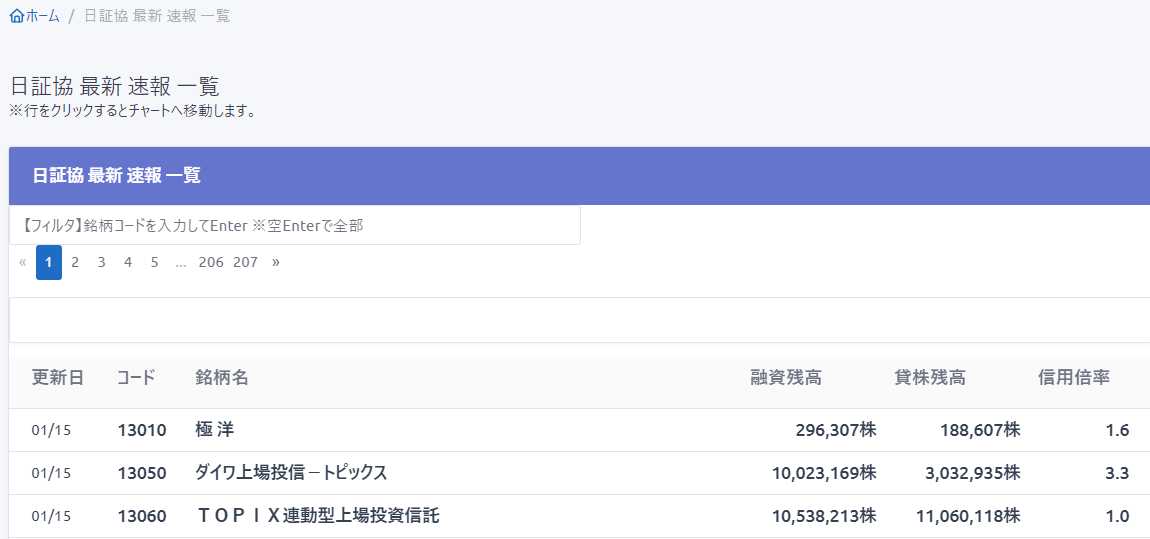Open the ダイワ上場投信－トピックス row

coord(291,473)
